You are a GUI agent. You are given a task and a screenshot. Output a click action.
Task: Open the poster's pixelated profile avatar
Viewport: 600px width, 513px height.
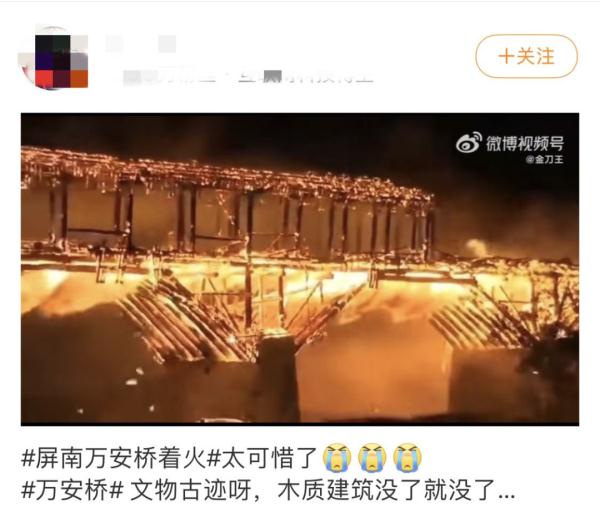(54, 58)
